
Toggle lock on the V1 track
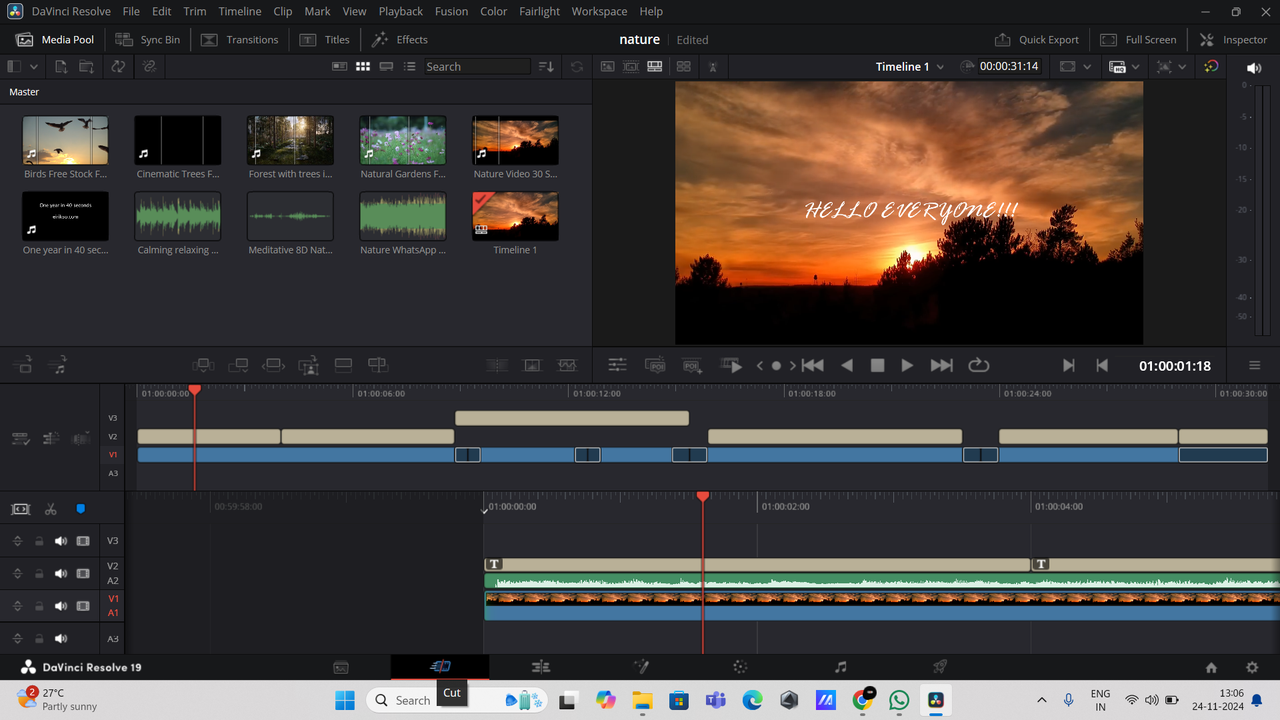click(x=39, y=606)
